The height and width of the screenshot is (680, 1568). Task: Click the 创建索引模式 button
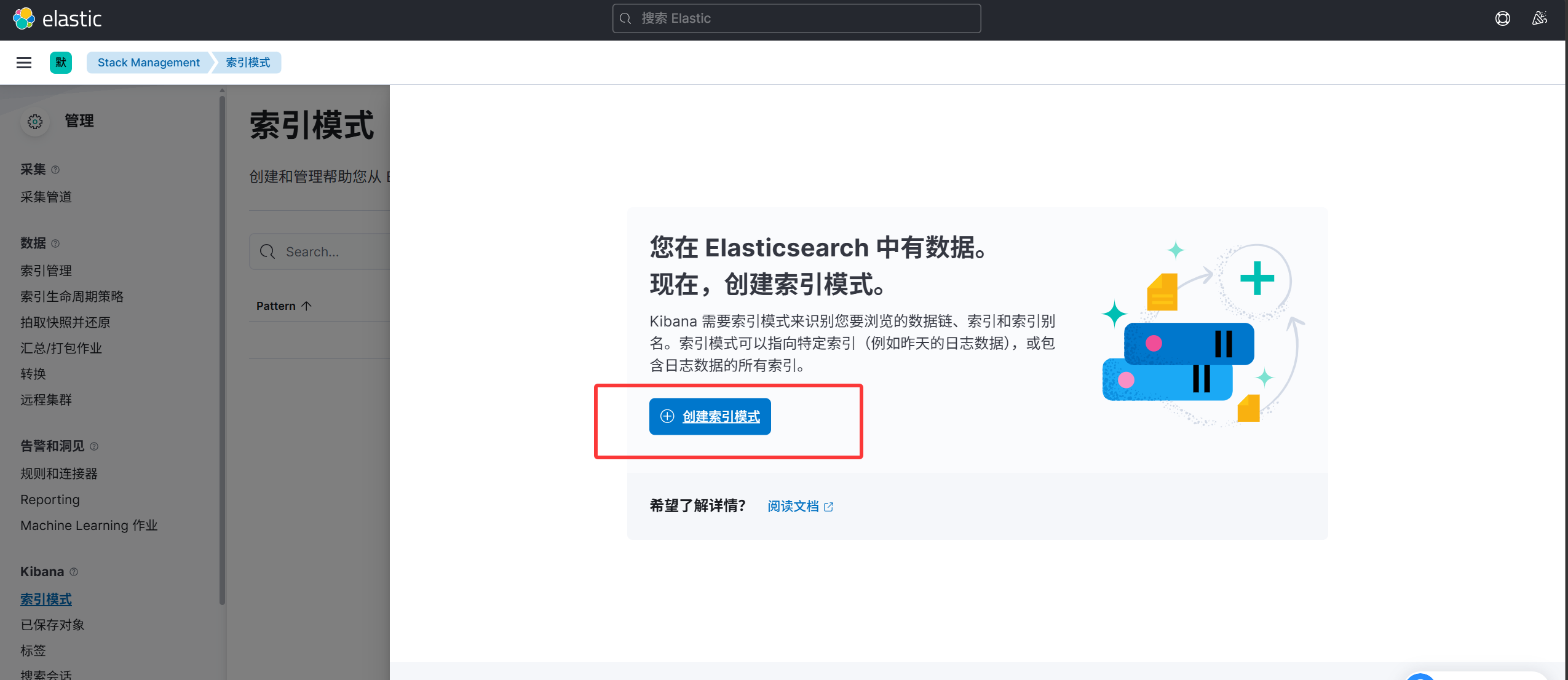[710, 417]
